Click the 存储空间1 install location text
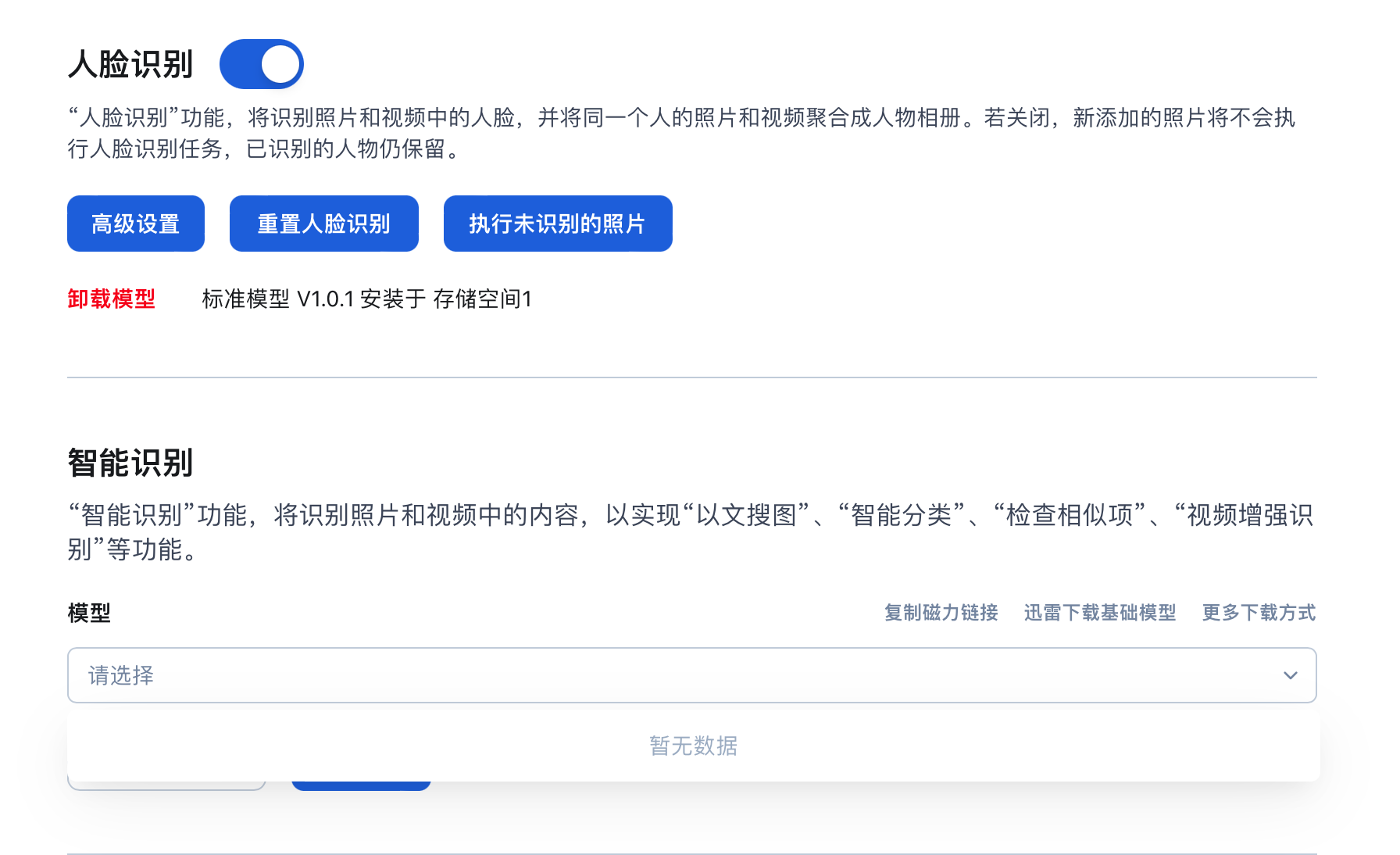The height and width of the screenshot is (855, 1400). 482,299
